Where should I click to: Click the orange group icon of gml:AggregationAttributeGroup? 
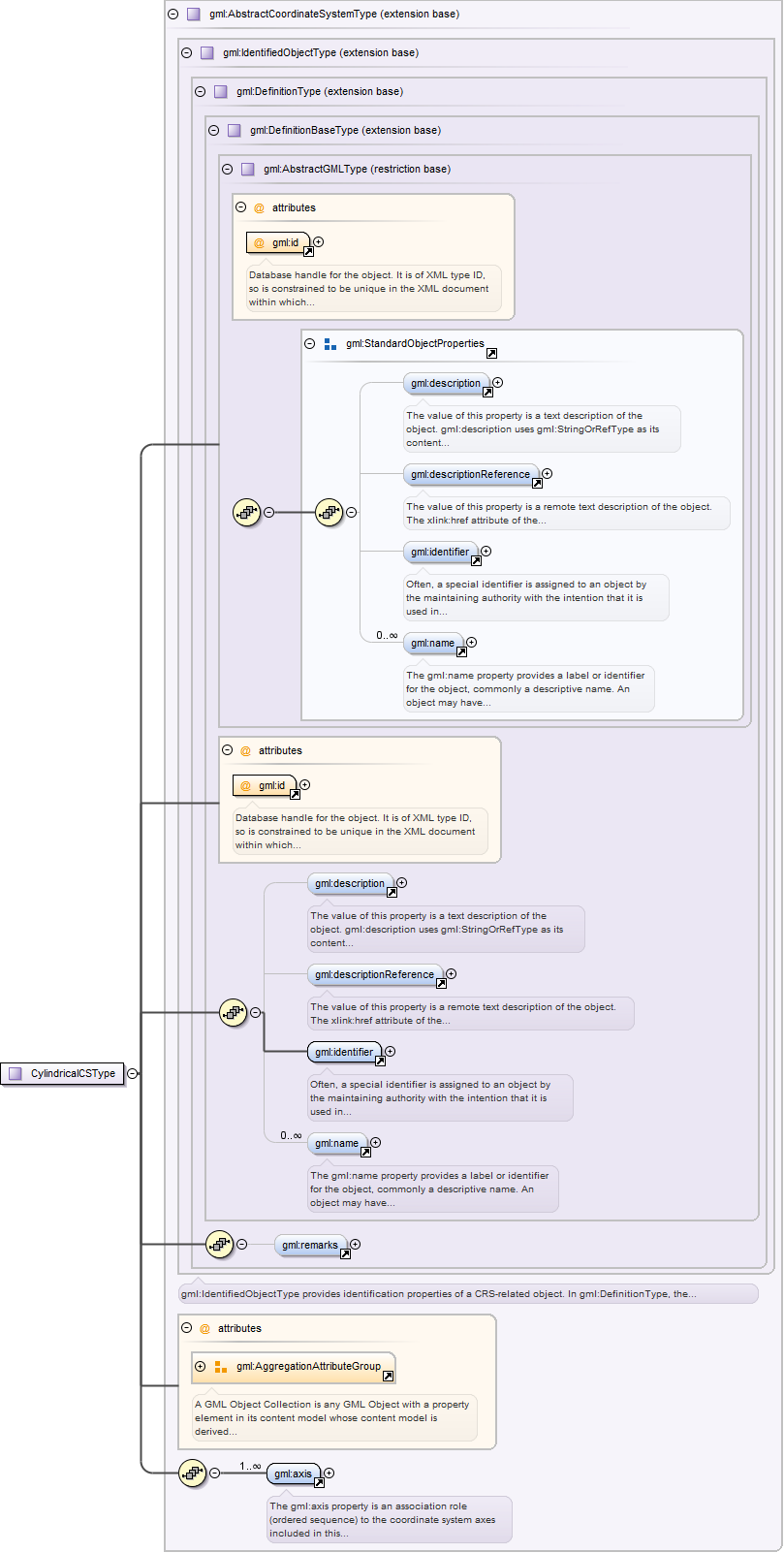tap(220, 1367)
